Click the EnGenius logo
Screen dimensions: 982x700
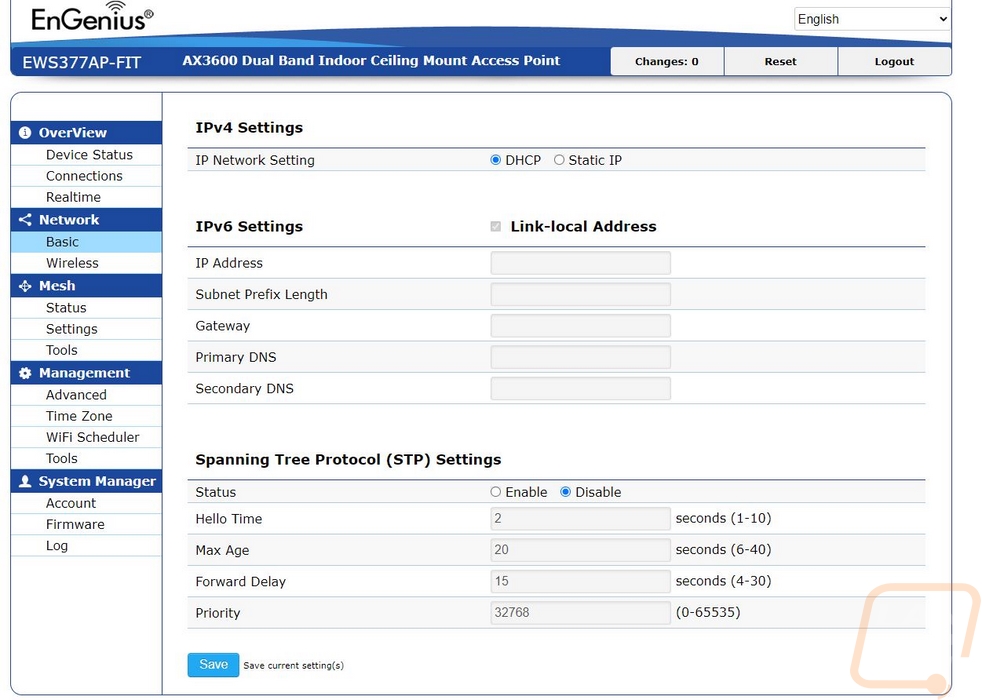[x=92, y=18]
